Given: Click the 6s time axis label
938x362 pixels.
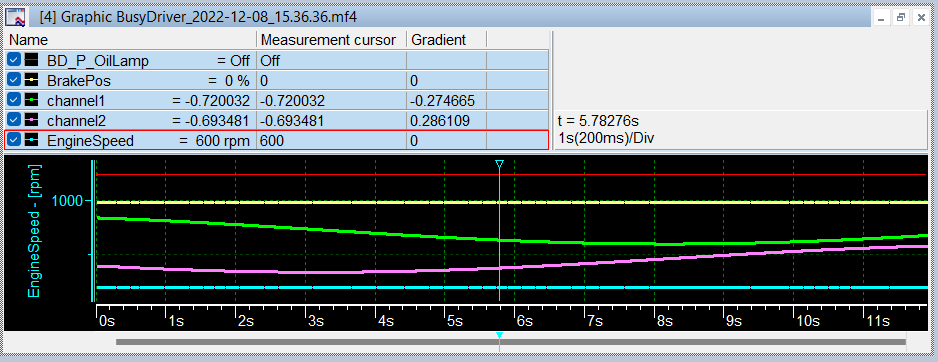Looking at the screenshot, I should [x=525, y=321].
